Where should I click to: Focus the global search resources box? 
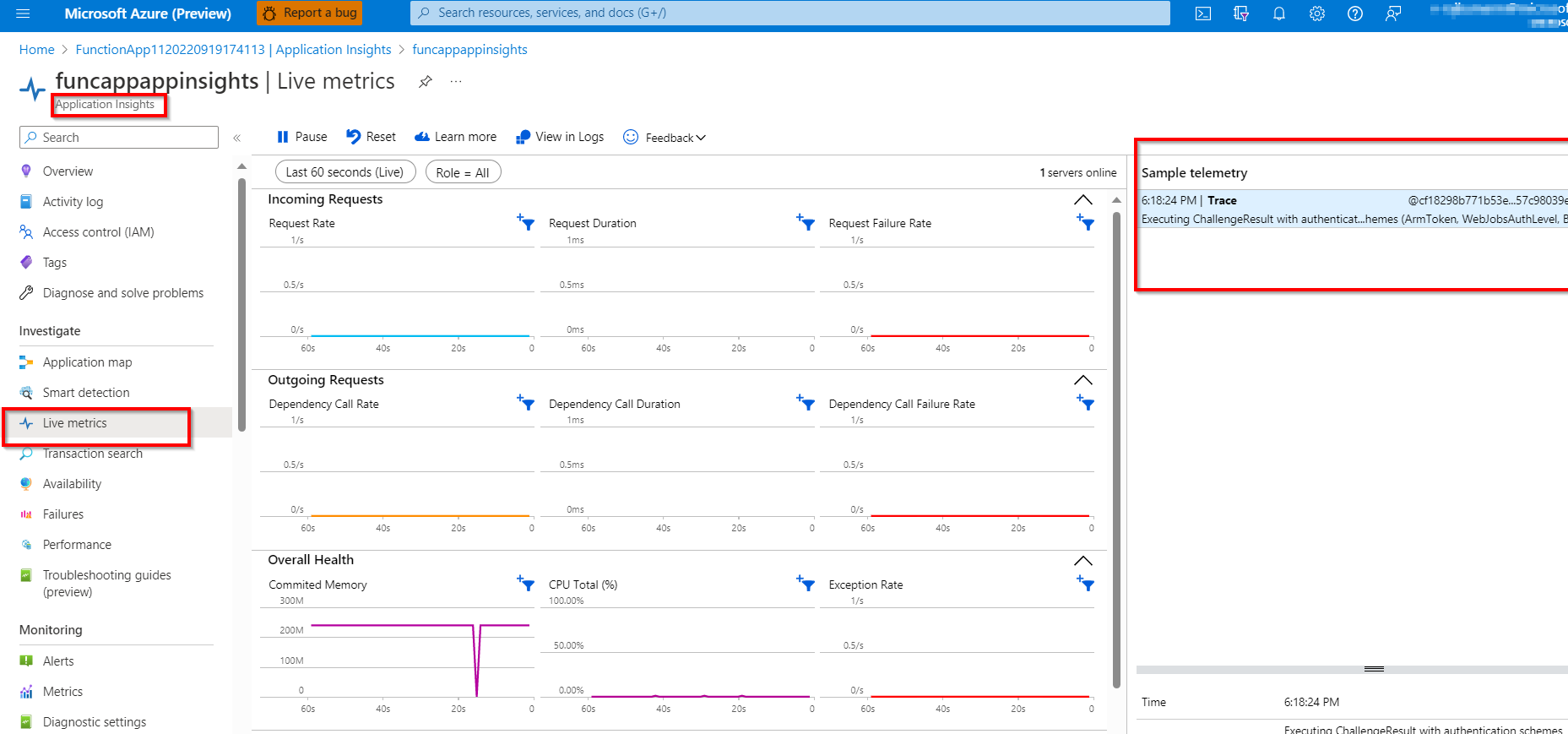pyautogui.click(x=790, y=13)
